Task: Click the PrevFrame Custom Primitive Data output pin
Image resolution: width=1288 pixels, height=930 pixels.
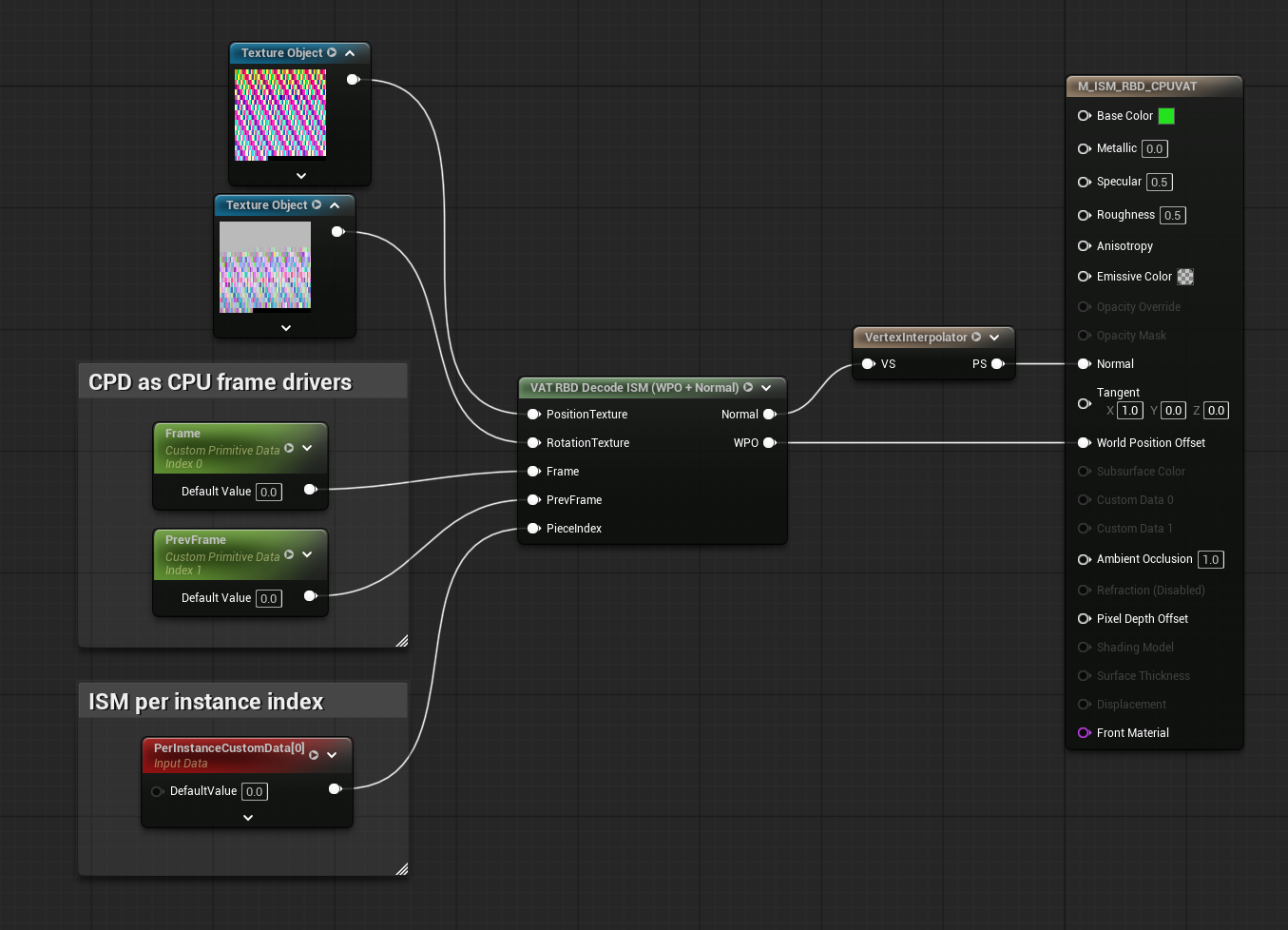Action: click(310, 595)
